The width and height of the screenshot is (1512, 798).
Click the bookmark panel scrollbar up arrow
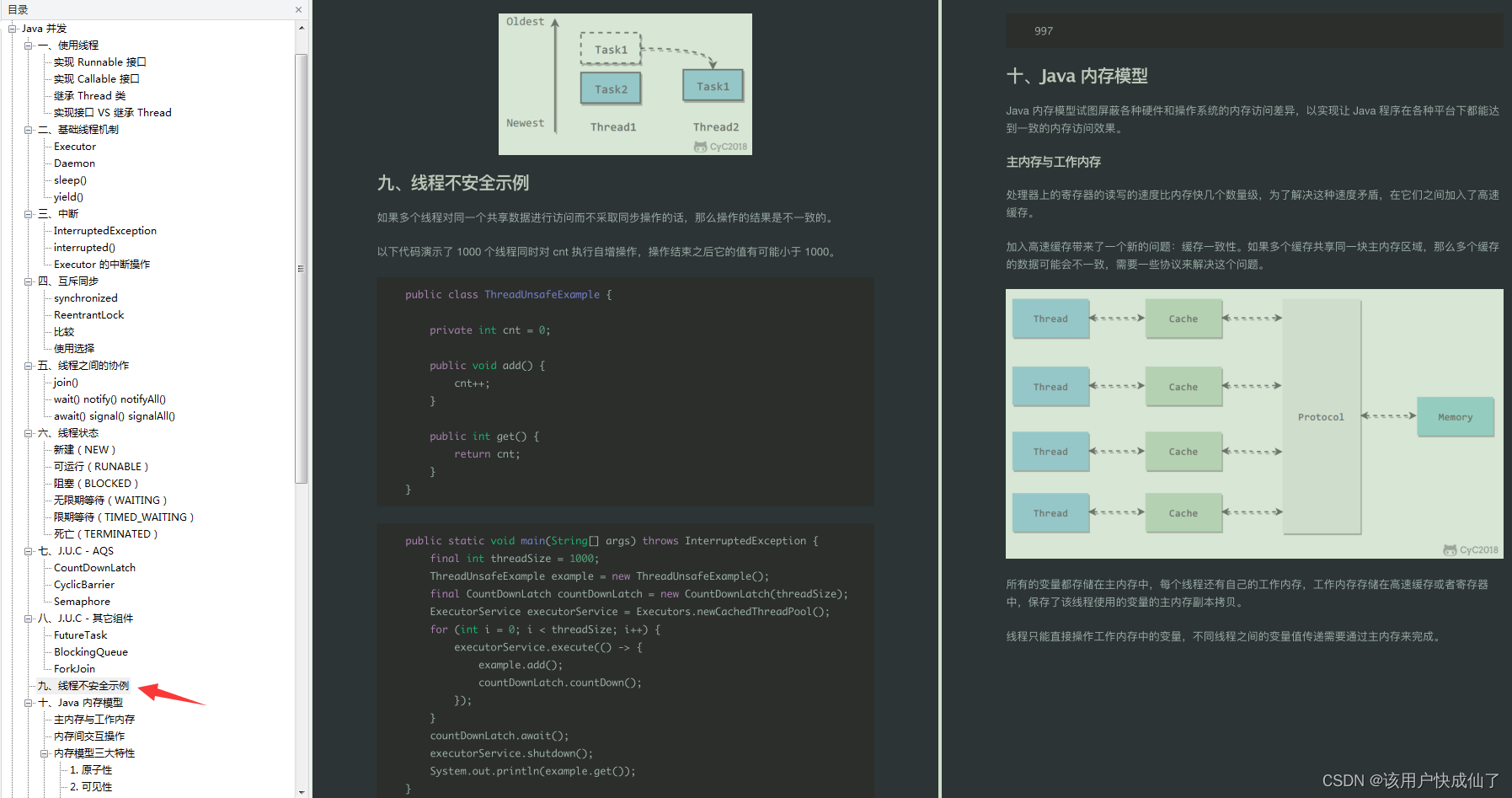(x=301, y=26)
